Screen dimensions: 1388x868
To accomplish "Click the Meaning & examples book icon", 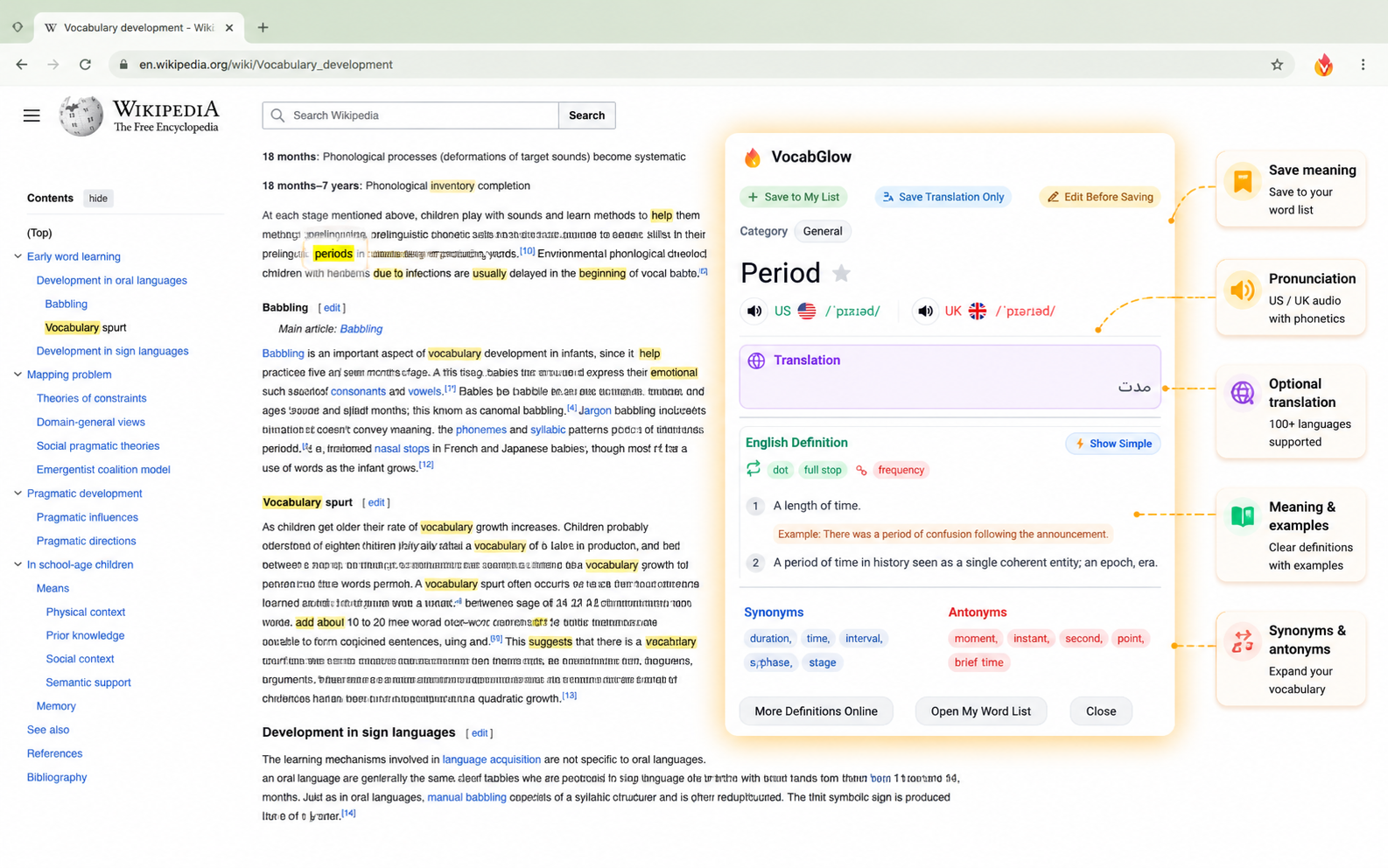I will point(1242,516).
